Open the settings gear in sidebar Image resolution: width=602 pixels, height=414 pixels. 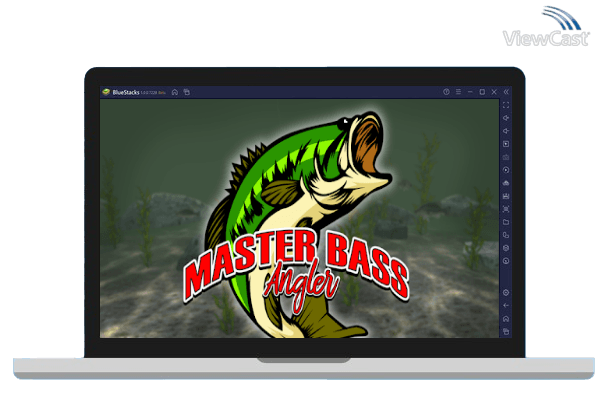pyautogui.click(x=506, y=293)
